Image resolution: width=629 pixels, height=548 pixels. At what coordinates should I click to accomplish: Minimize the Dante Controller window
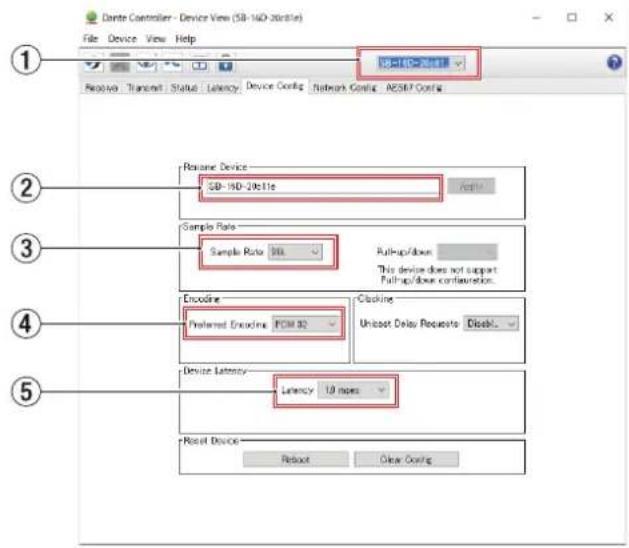[x=537, y=17]
